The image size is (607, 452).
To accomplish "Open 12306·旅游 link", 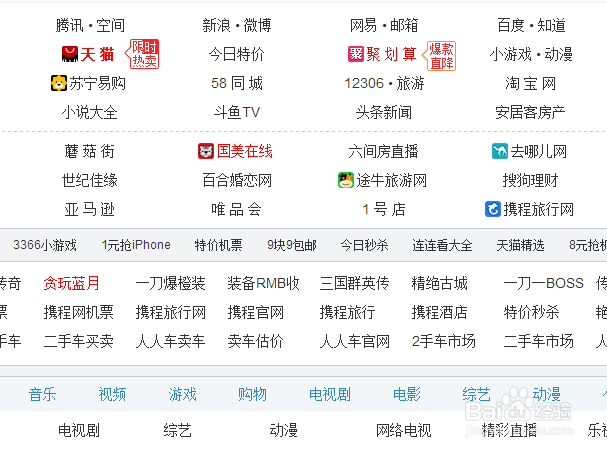I will point(384,83).
